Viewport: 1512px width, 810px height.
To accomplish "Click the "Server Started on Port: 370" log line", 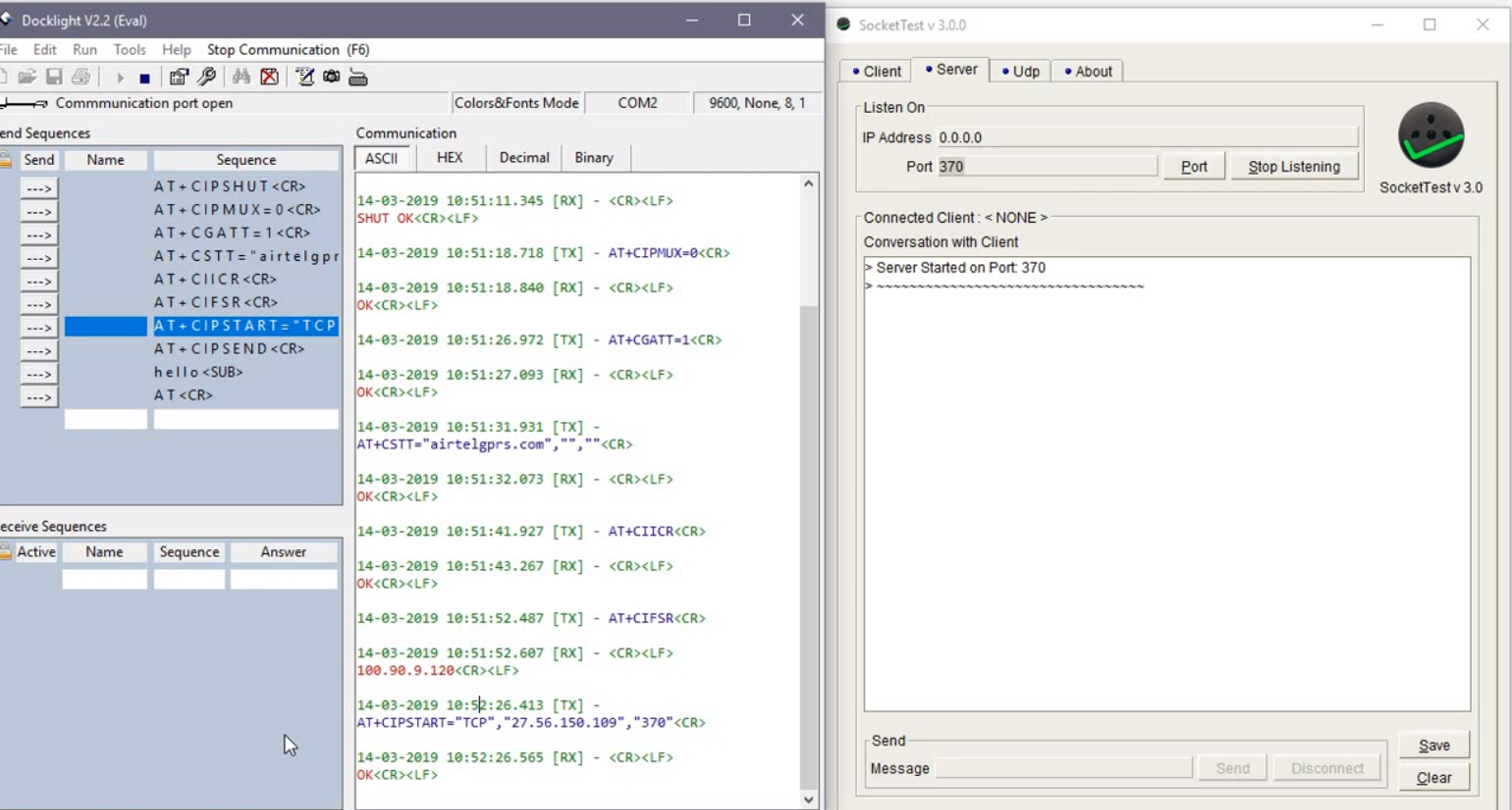I will tap(956, 268).
